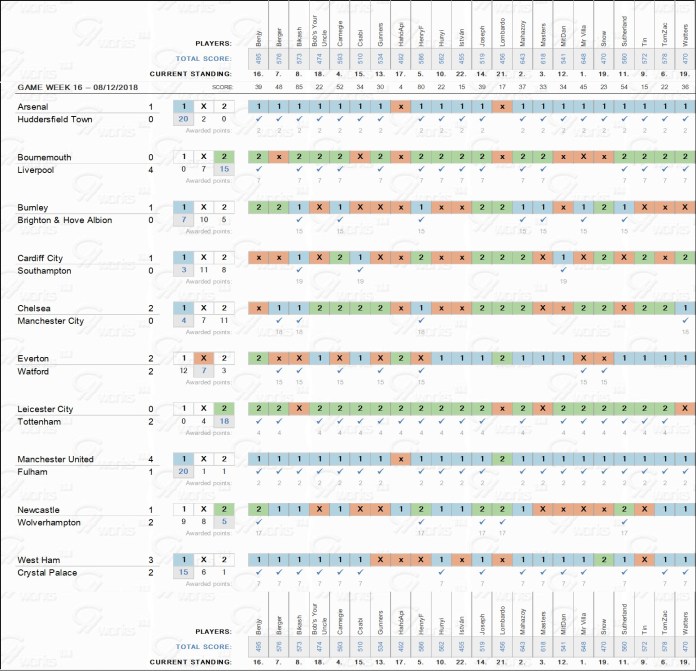Click Benjy's checkmark in the Bournemouth vs Liverpool row
The height and width of the screenshot is (671, 696).
[258, 169]
